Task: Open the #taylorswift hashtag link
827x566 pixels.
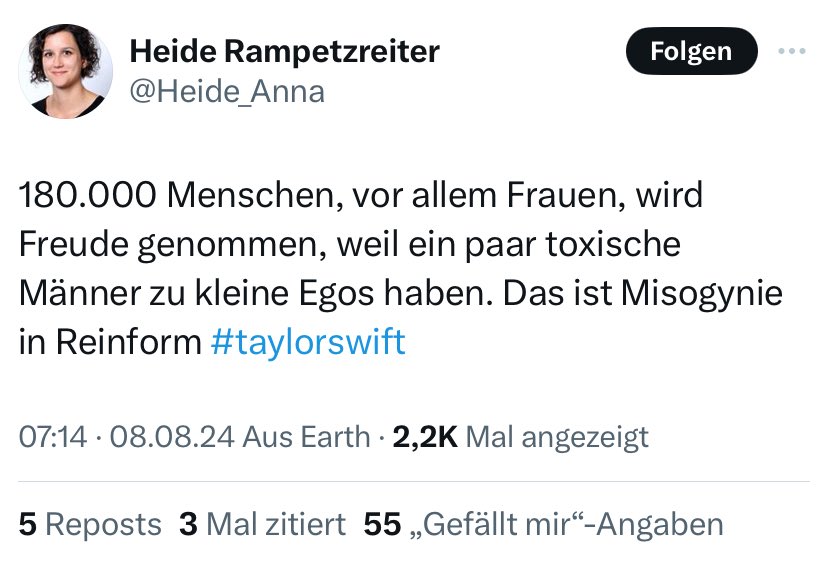Action: pos(308,342)
